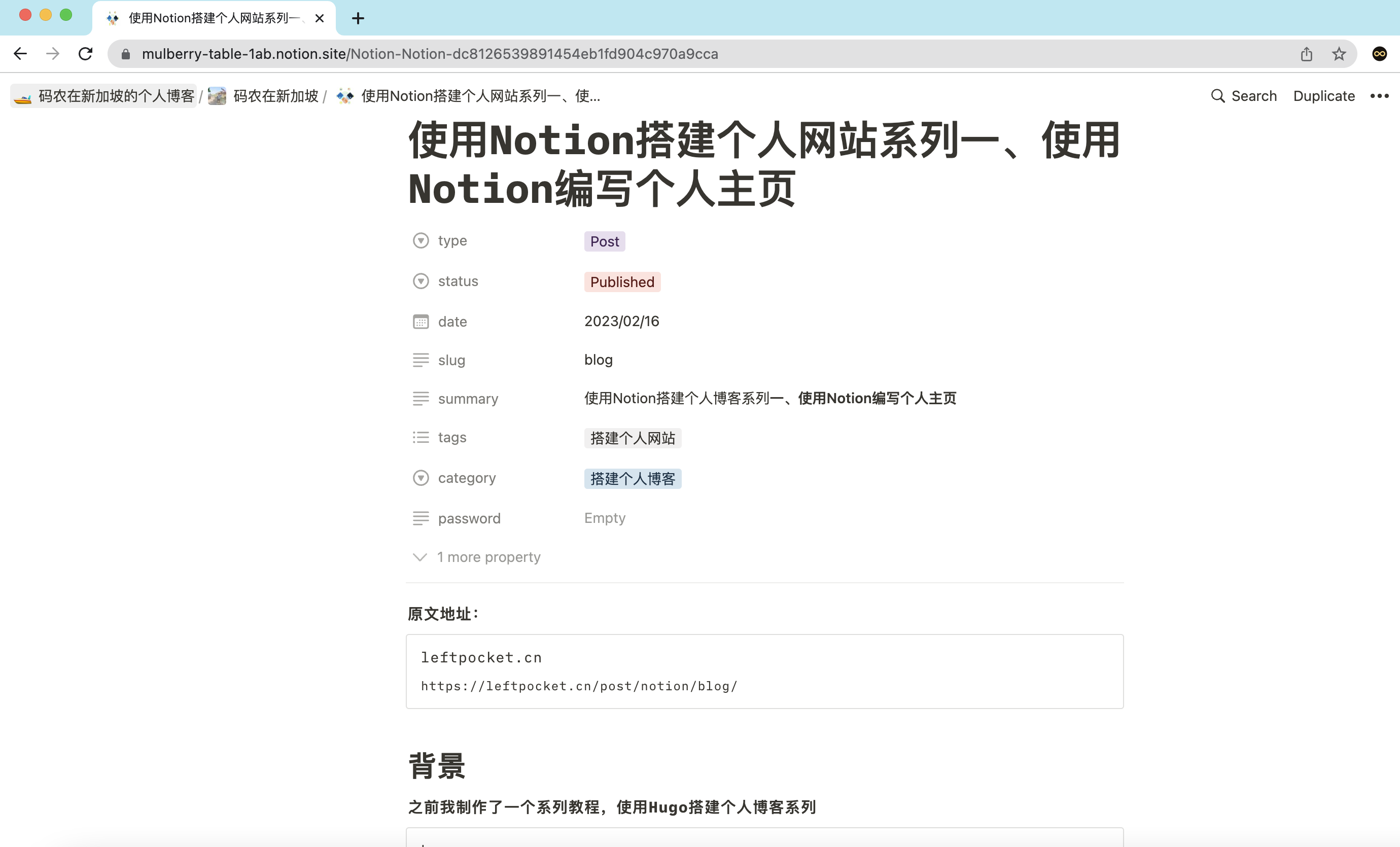This screenshot has width=1400, height=847.
Task: Open a new browser tab
Action: (358, 18)
